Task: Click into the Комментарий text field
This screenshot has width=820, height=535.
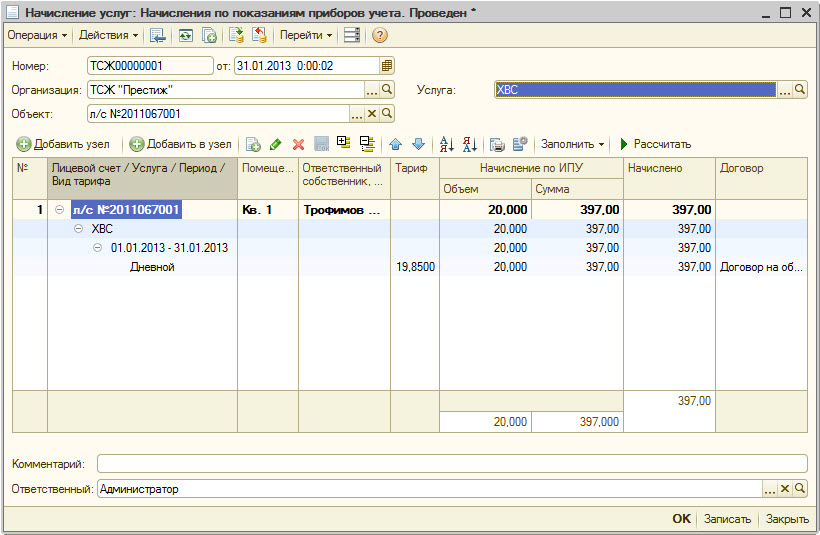Action: point(451,464)
